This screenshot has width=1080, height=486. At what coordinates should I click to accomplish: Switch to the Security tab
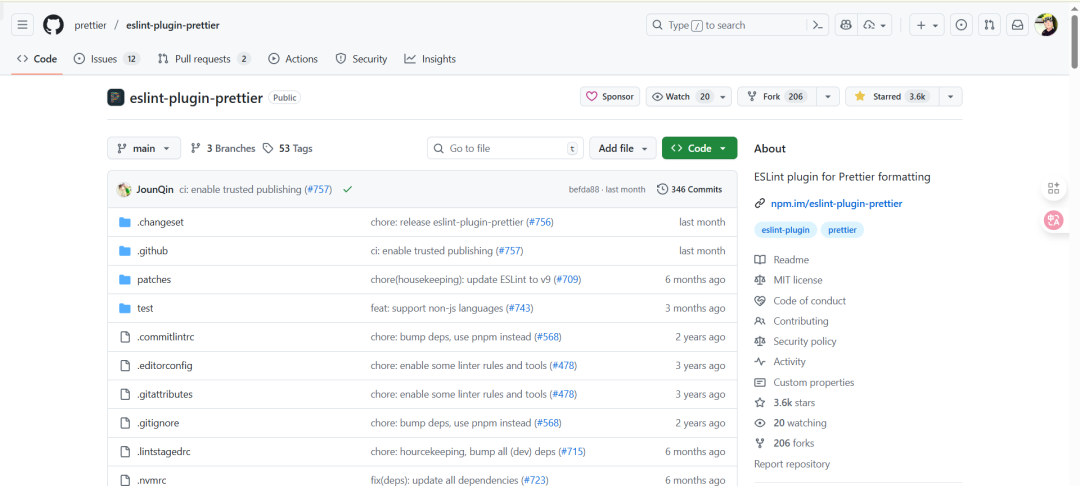tap(361, 59)
